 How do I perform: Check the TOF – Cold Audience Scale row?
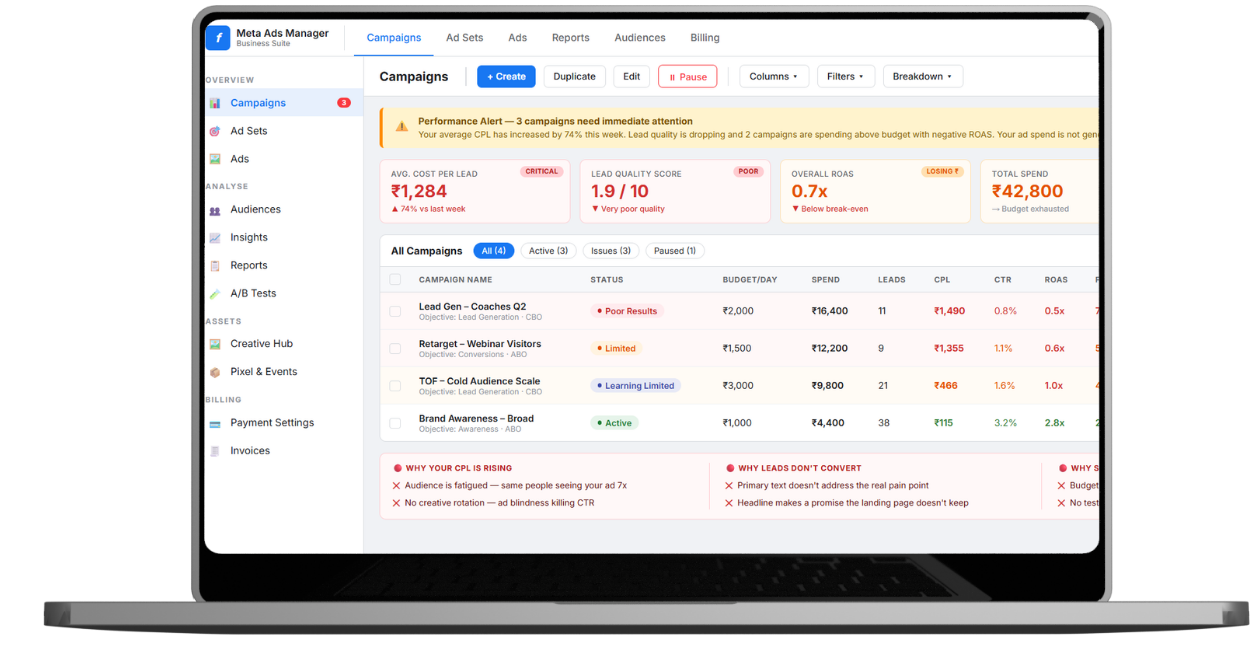click(x=395, y=385)
